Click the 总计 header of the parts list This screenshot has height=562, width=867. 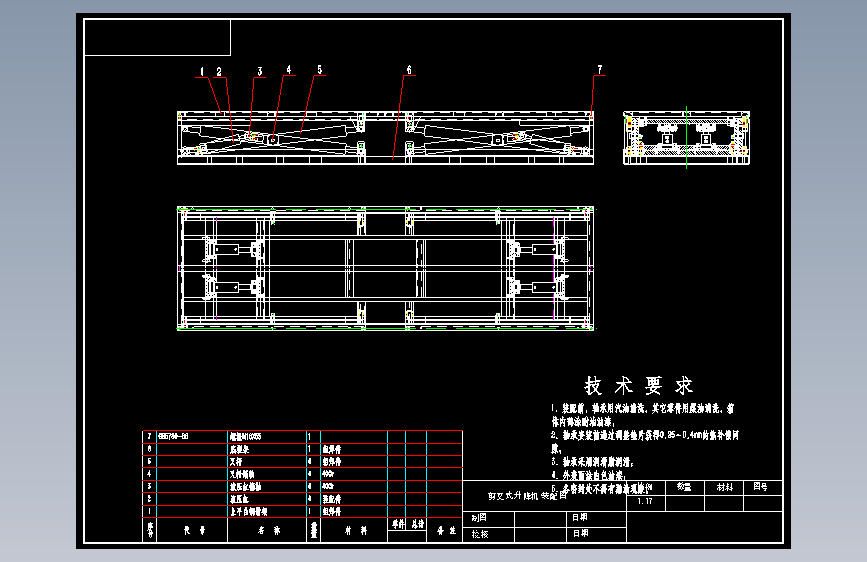pos(417,524)
